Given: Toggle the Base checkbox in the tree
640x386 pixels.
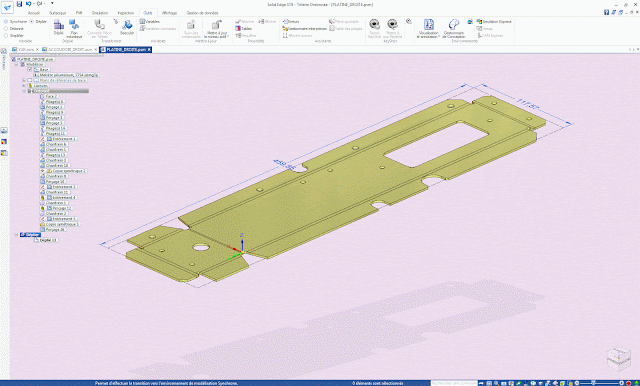Looking at the screenshot, I should tap(29, 69).
